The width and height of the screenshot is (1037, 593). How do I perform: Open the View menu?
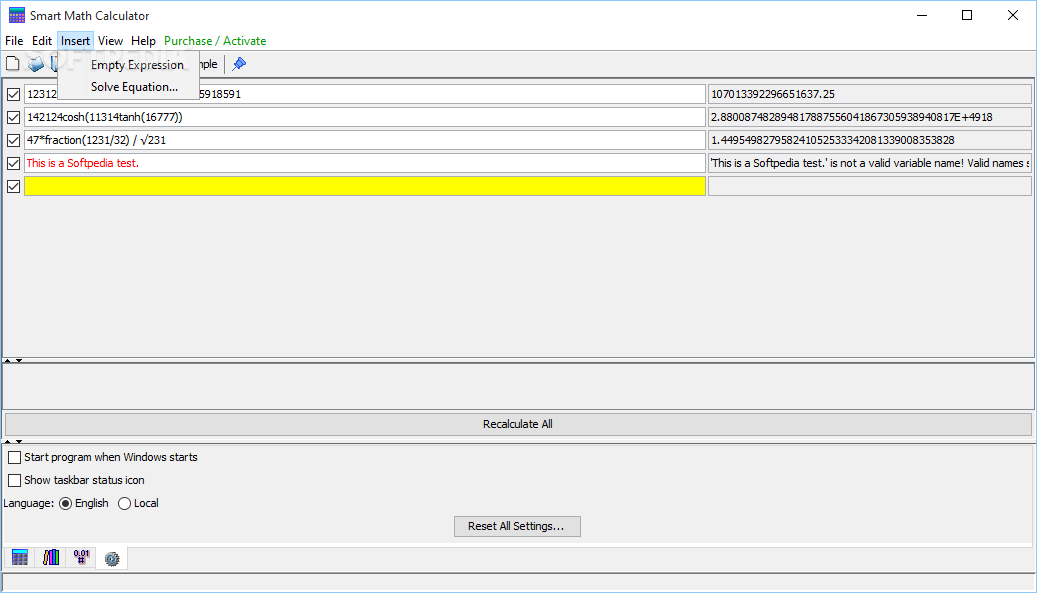pyautogui.click(x=110, y=41)
